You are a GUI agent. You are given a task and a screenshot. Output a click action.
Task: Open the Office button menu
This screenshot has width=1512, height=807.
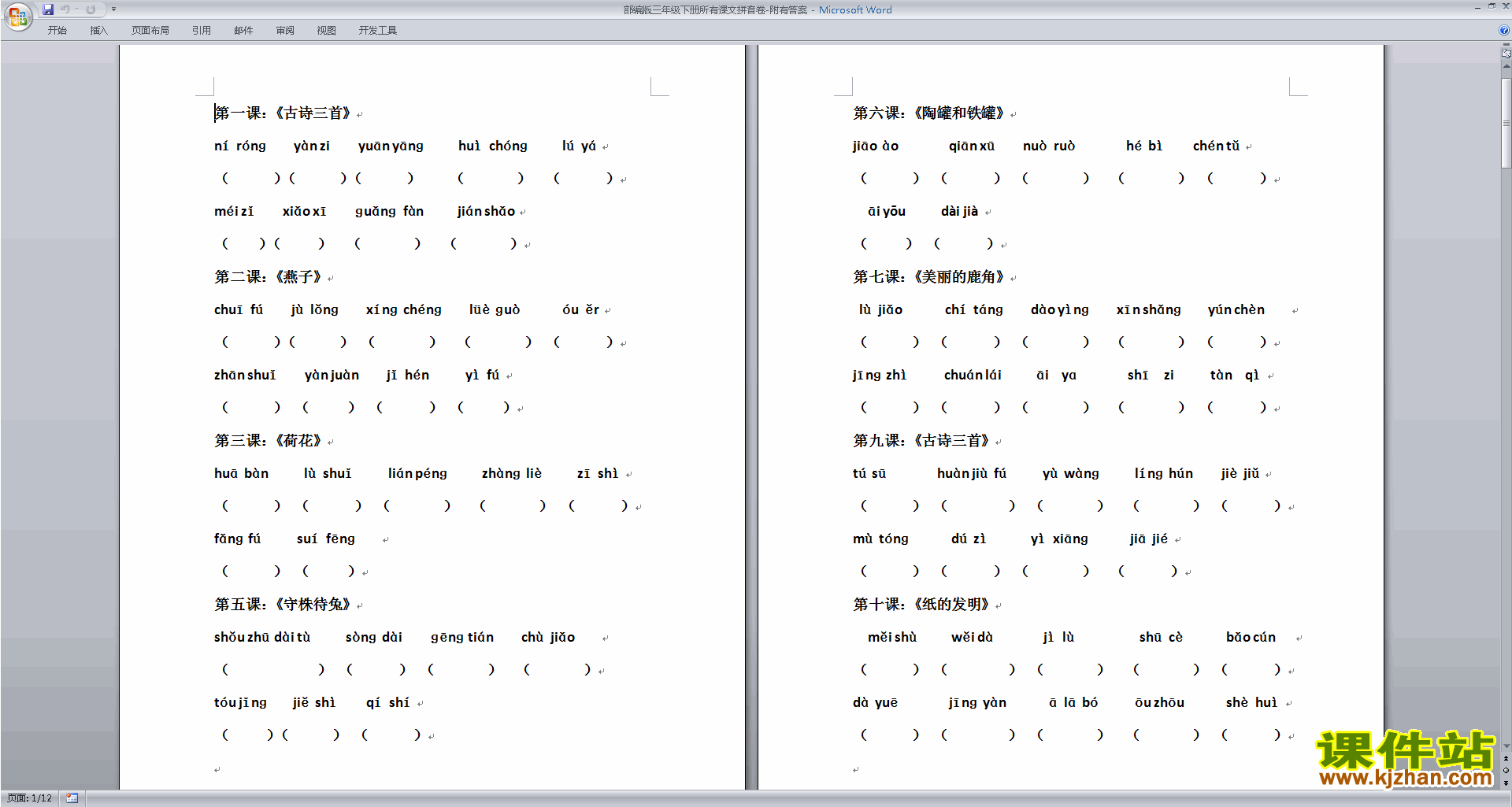pyautogui.click(x=17, y=16)
